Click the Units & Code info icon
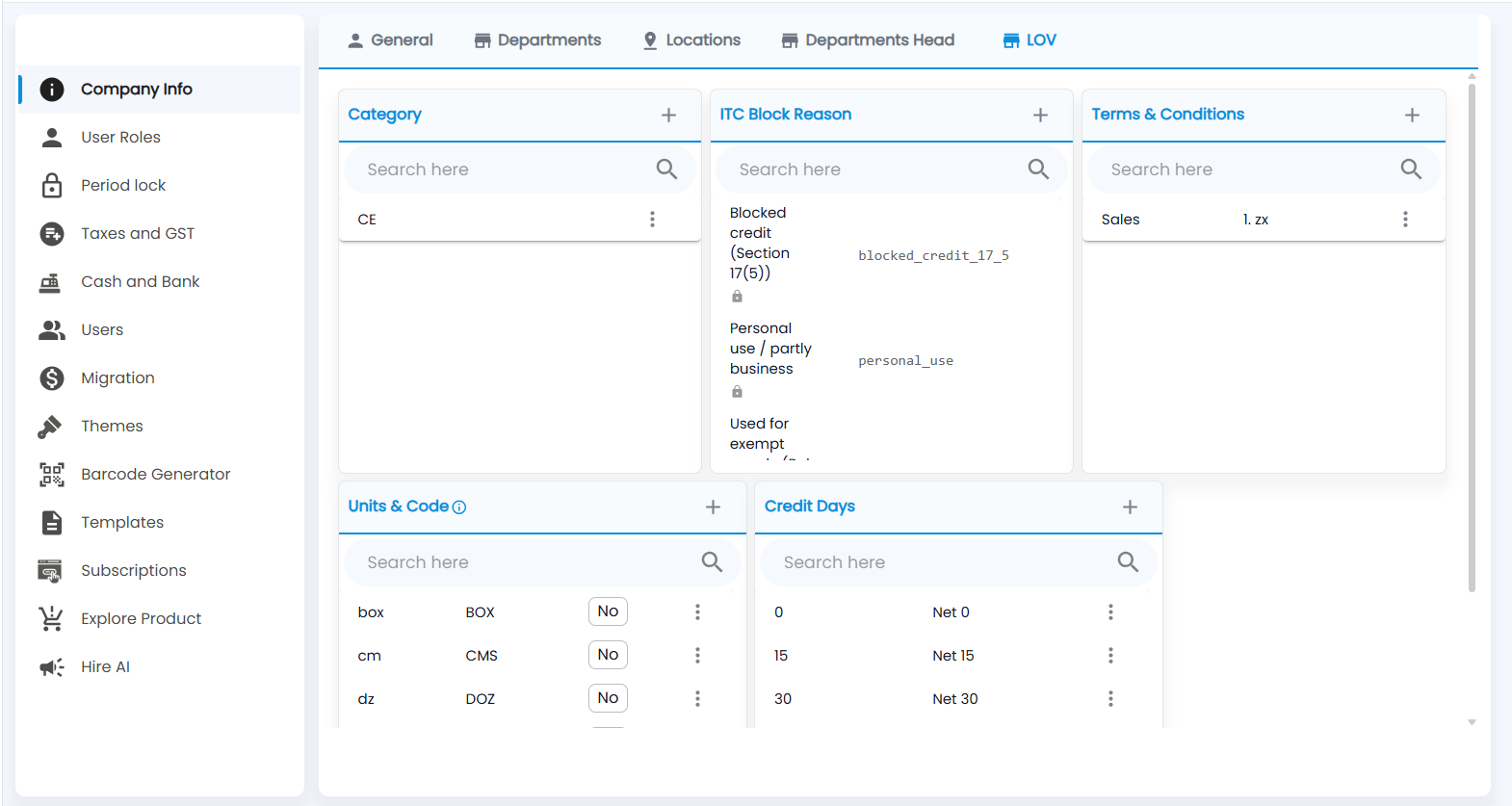Viewport: 1512px width, 806px height. point(459,507)
